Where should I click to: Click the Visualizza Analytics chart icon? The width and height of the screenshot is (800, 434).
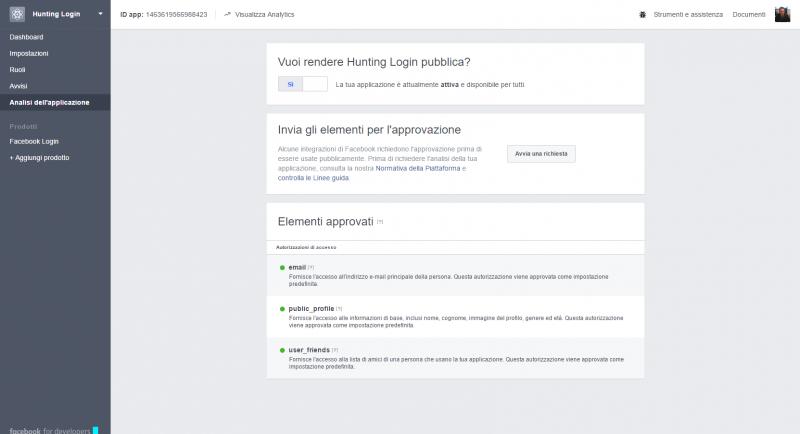[x=228, y=14]
